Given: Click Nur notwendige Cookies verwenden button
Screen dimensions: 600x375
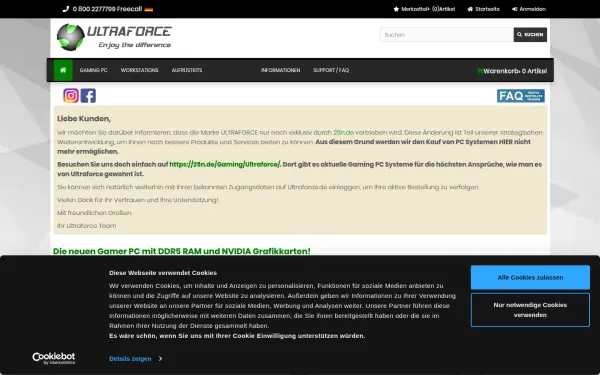Looking at the screenshot, I should tap(530, 310).
